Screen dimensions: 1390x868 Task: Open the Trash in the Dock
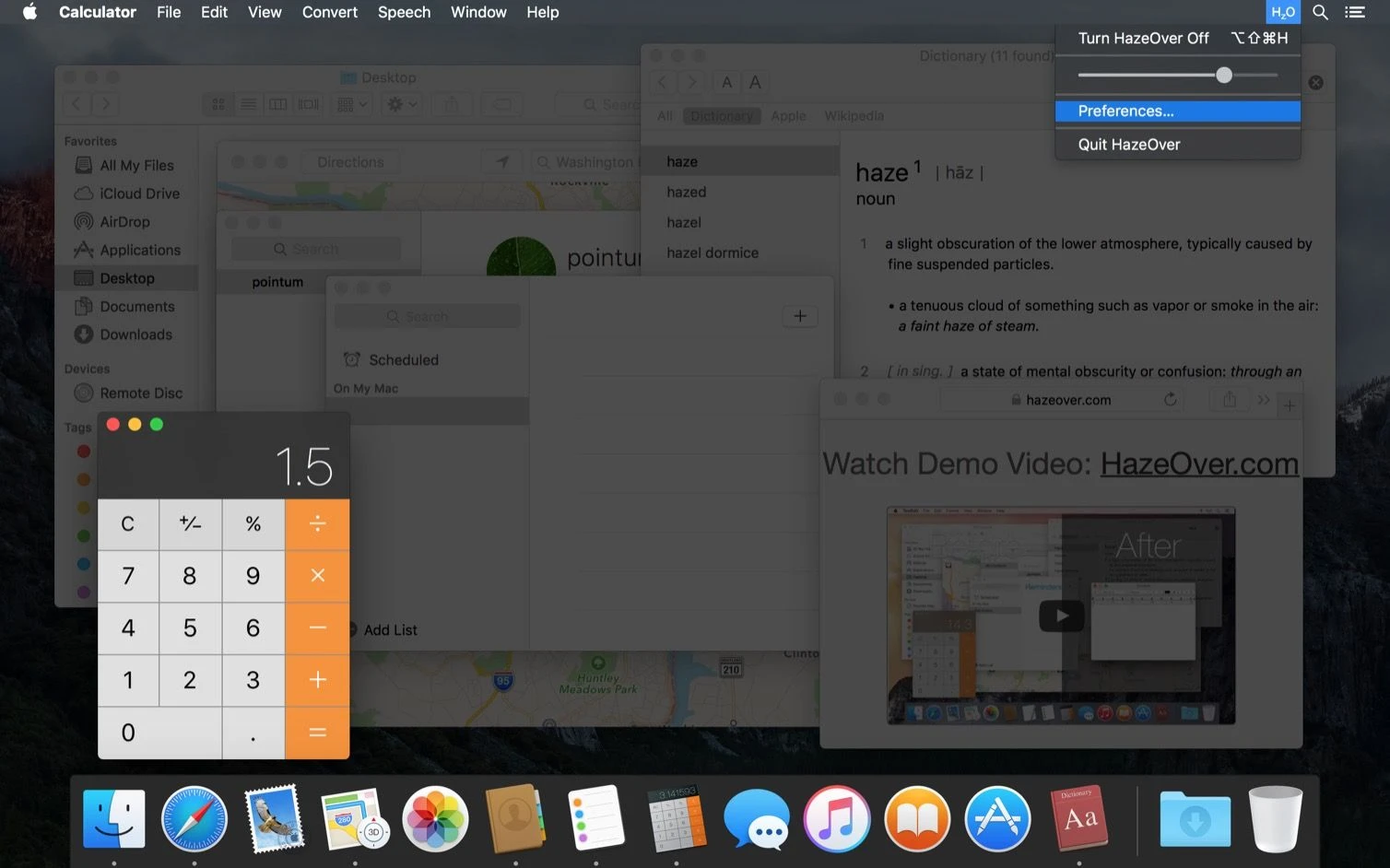1275,819
